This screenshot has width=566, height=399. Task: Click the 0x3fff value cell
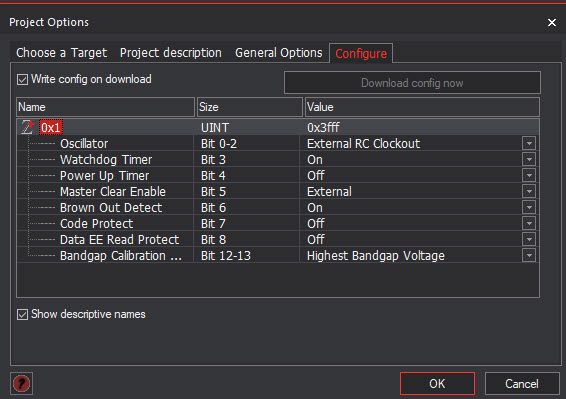pyautogui.click(x=323, y=127)
